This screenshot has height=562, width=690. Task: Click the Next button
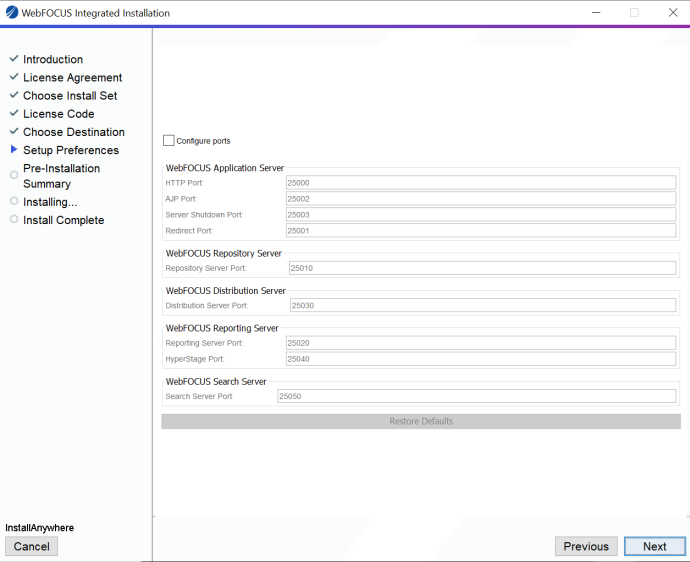point(655,546)
